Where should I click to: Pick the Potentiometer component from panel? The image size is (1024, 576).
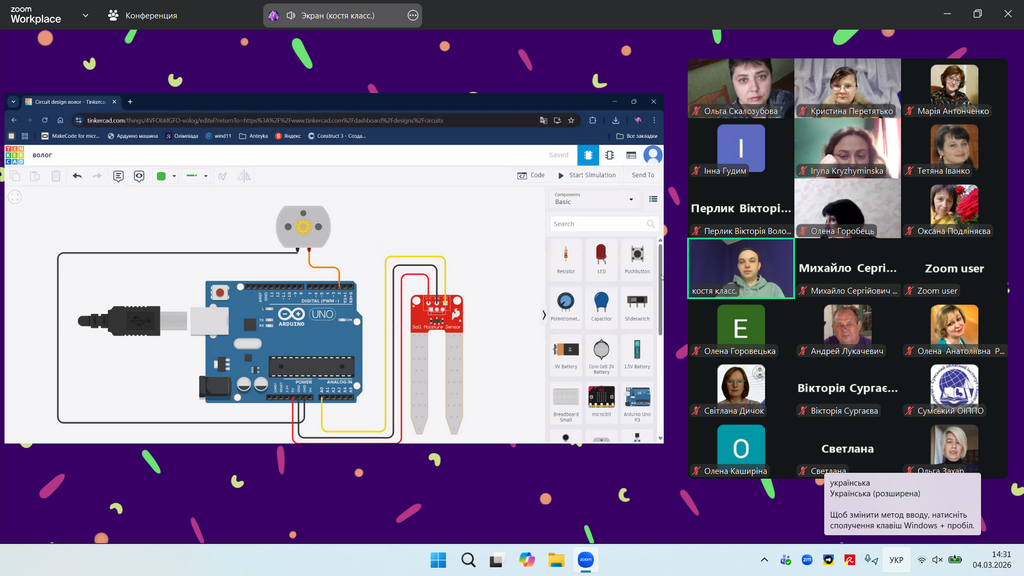(x=566, y=304)
